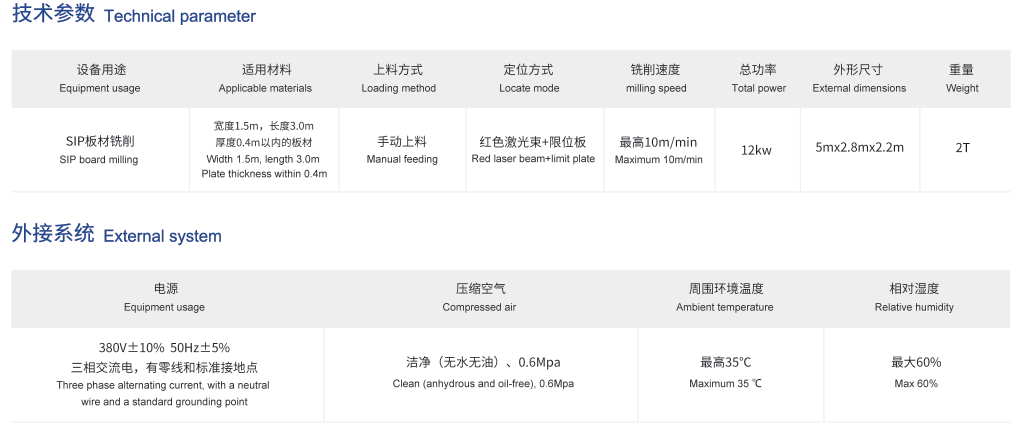
Task: Click the Total power column header
Action: (758, 78)
